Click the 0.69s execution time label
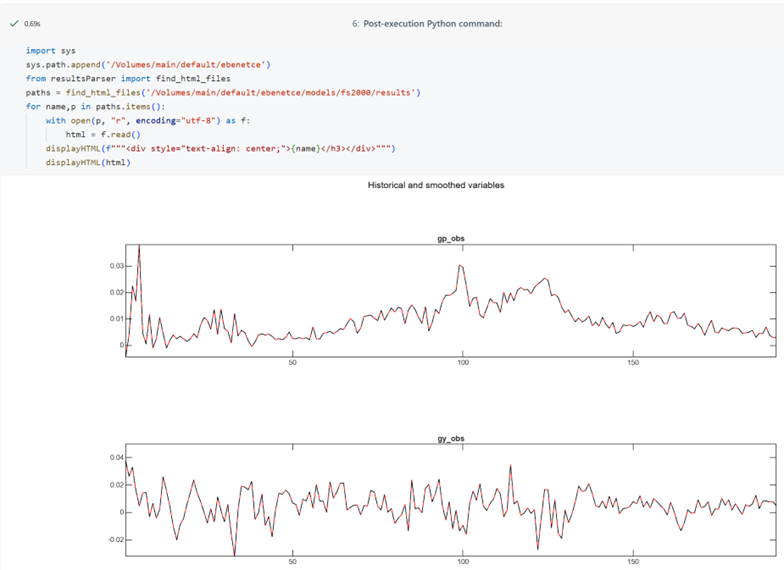Viewport: 784px width, 570px height. (32, 24)
